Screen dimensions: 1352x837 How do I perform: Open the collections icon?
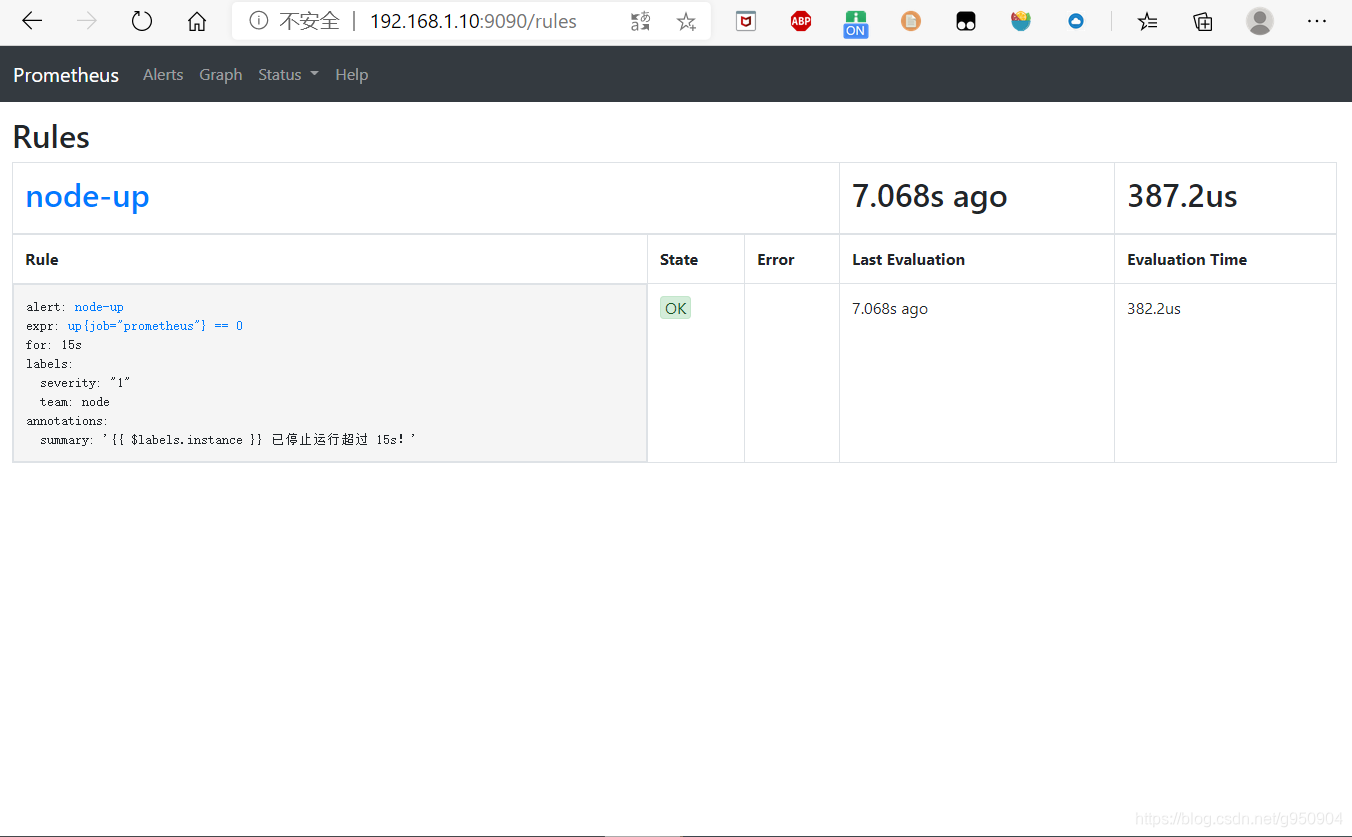(x=1203, y=21)
